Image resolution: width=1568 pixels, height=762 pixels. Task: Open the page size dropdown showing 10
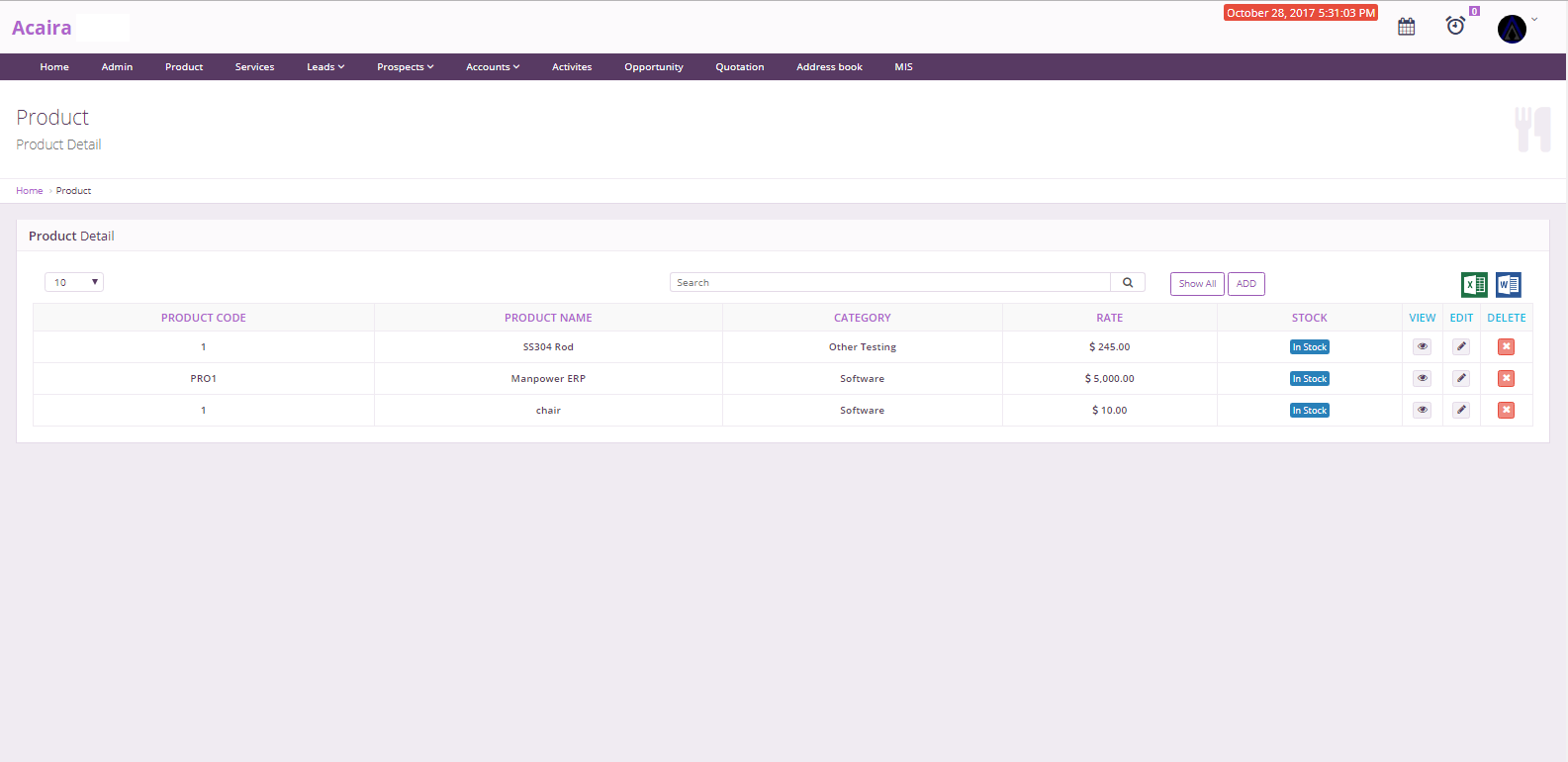[74, 283]
